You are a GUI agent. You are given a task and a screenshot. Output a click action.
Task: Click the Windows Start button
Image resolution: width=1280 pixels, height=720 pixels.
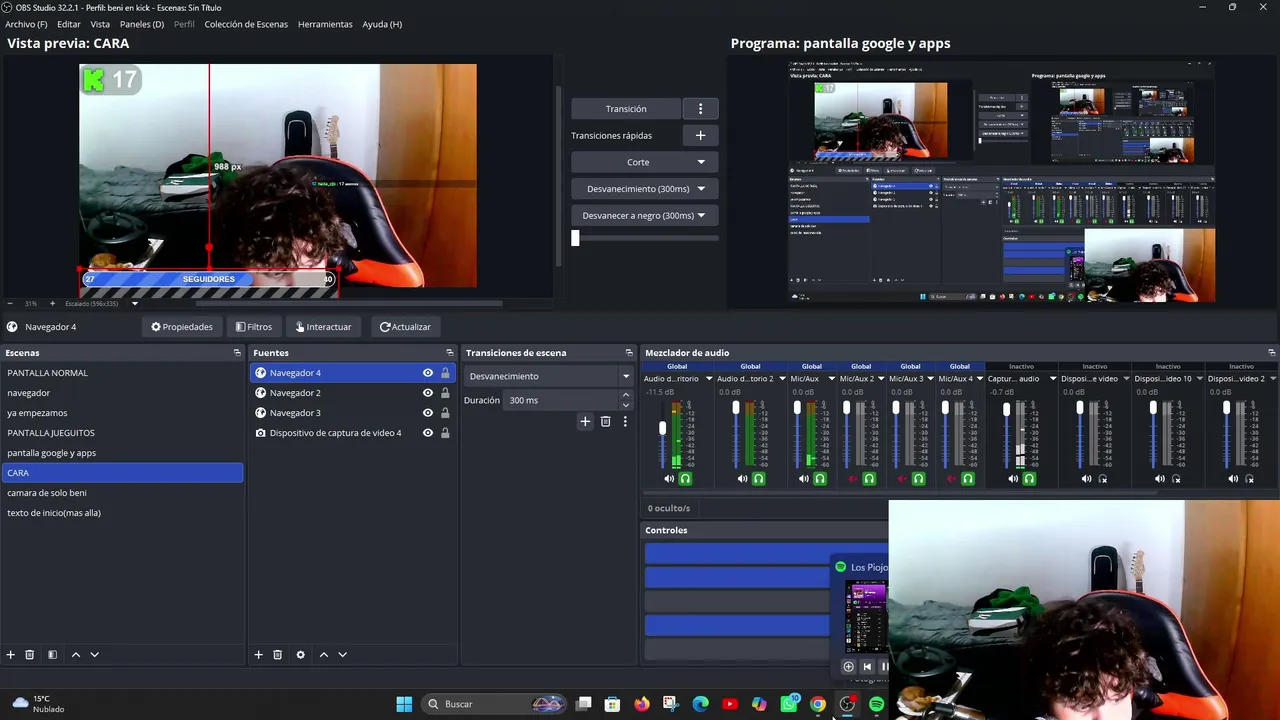(x=404, y=704)
